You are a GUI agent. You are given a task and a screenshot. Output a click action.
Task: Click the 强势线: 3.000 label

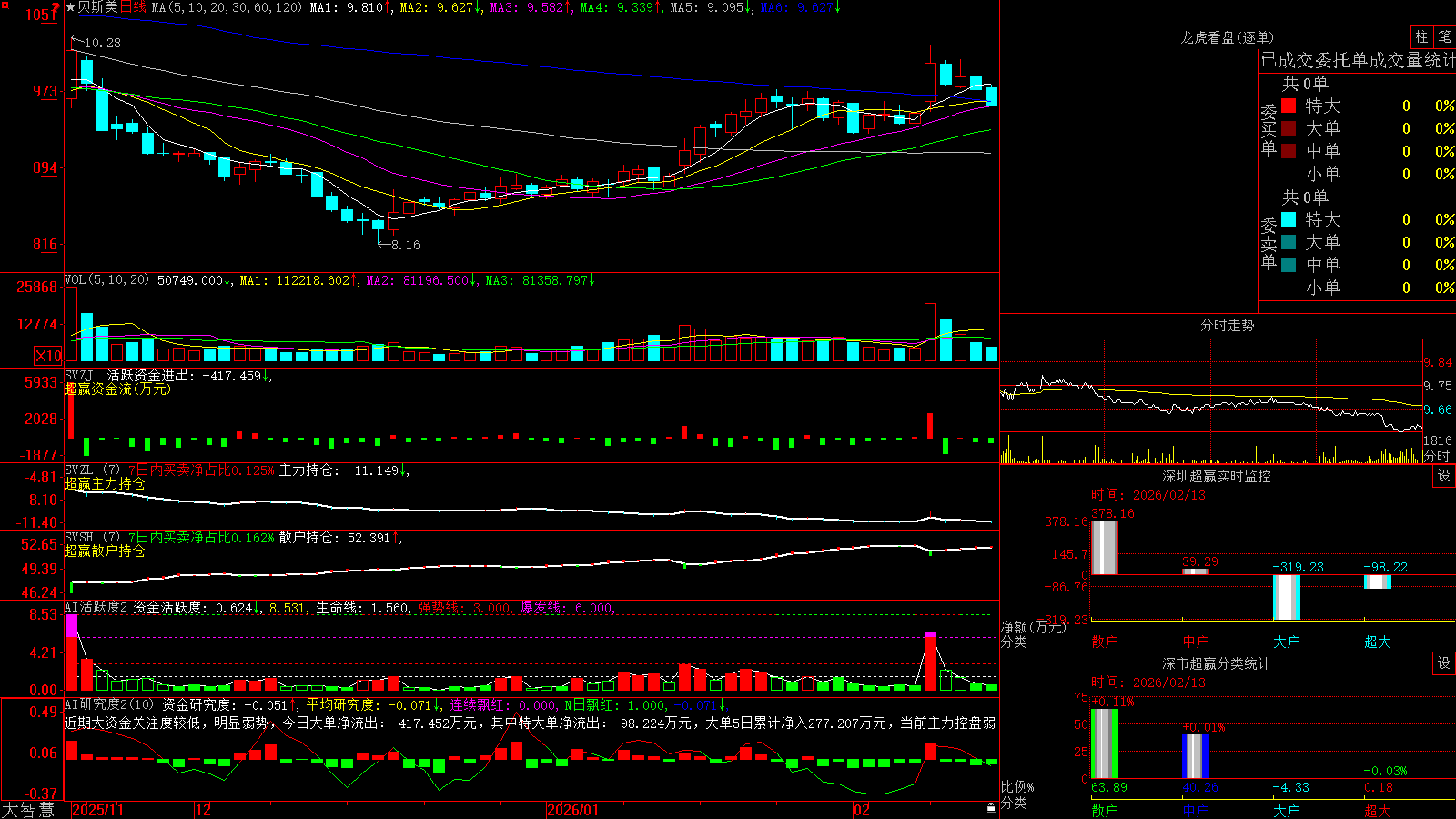tap(465, 607)
